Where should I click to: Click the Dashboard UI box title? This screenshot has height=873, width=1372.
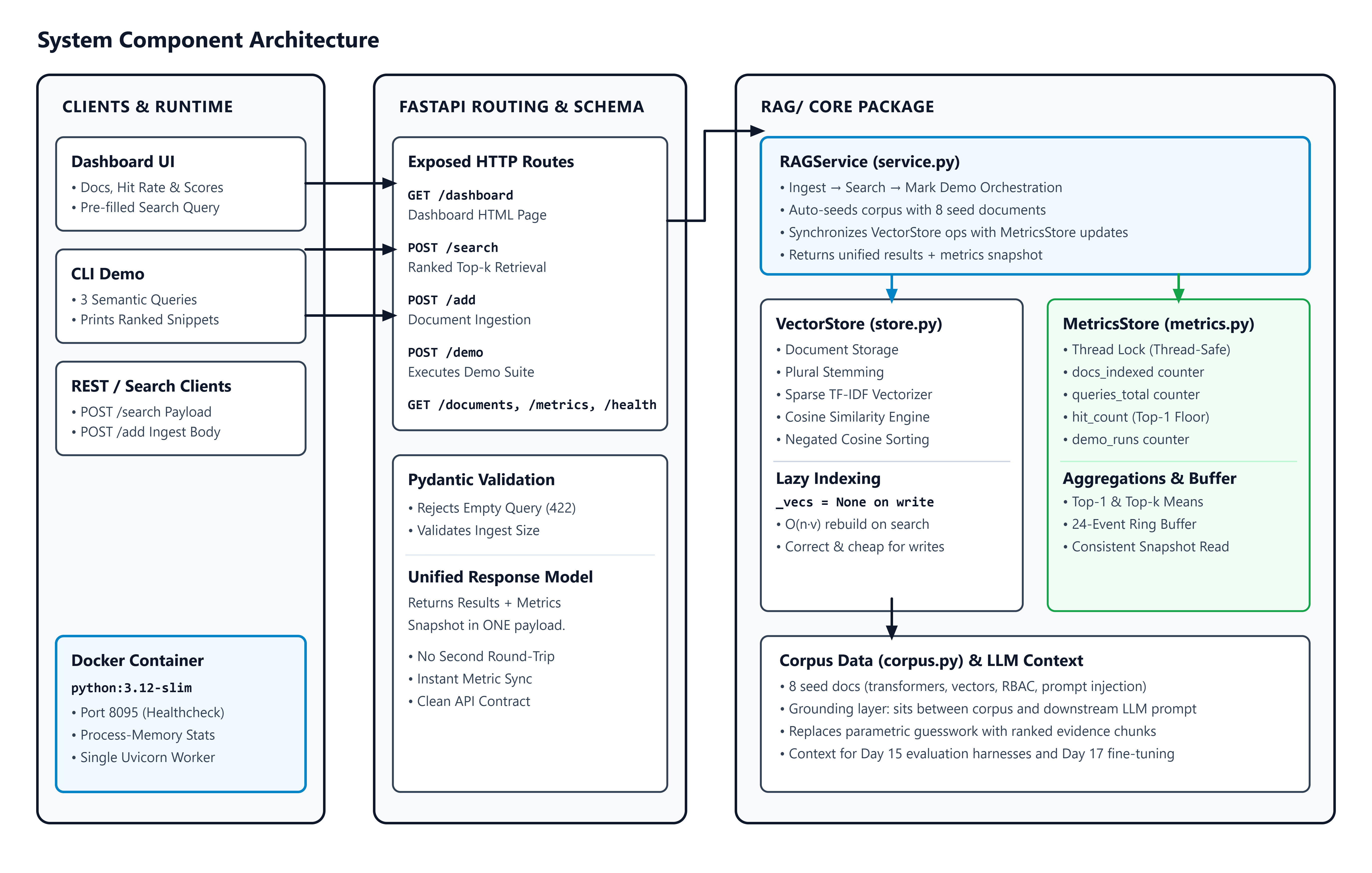pyautogui.click(x=123, y=161)
